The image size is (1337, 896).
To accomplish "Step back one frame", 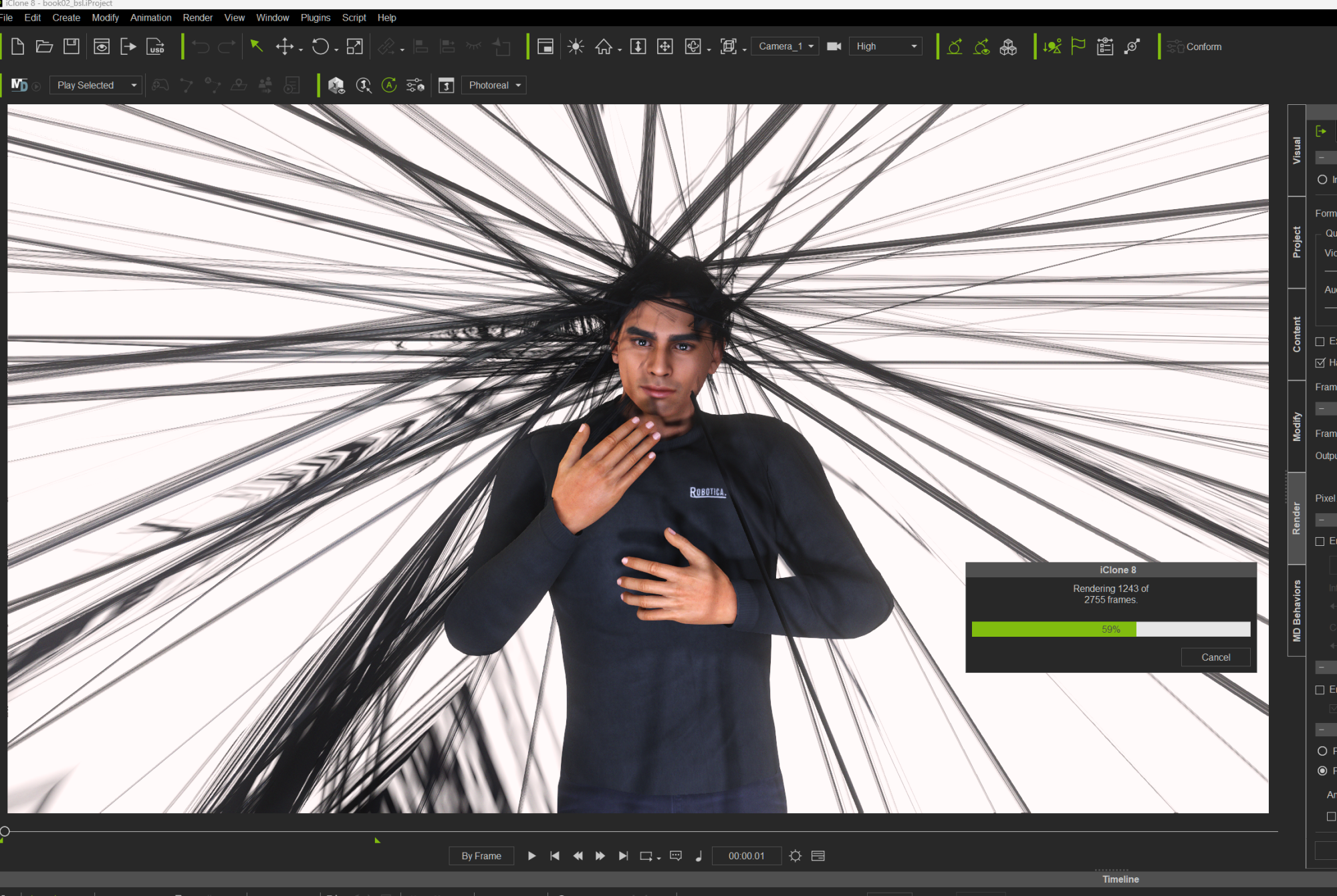I will 578,856.
